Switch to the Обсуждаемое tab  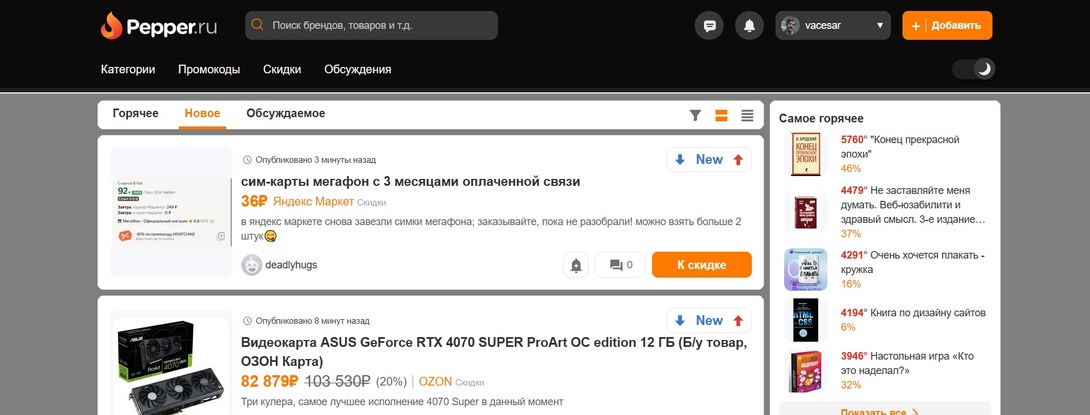(x=285, y=114)
